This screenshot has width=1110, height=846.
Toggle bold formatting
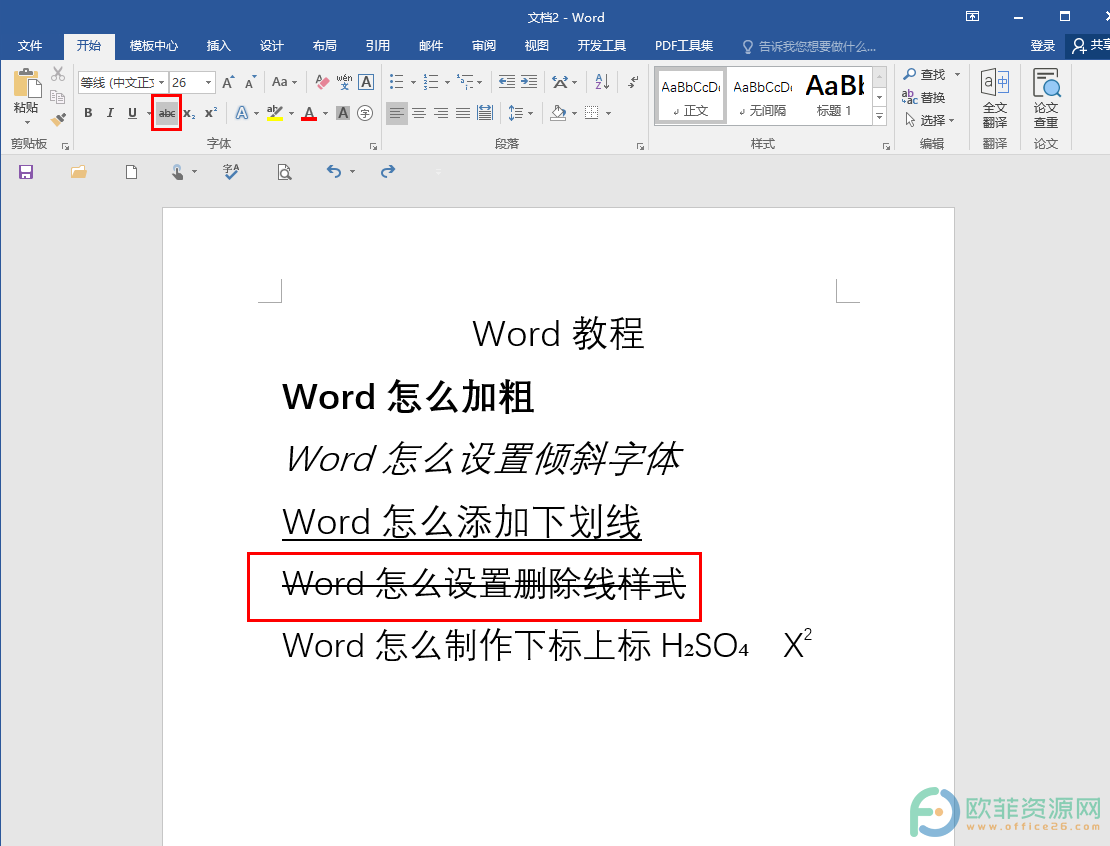pyautogui.click(x=88, y=113)
